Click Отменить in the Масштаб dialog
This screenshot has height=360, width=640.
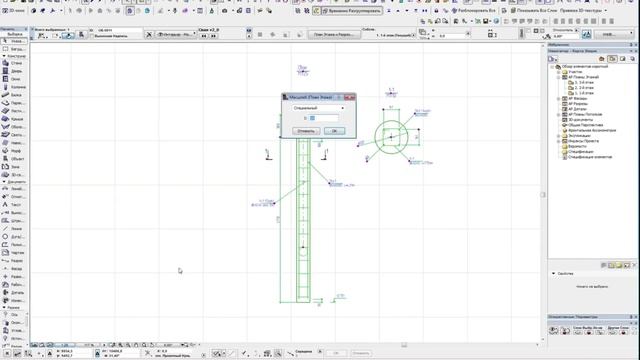coord(306,131)
